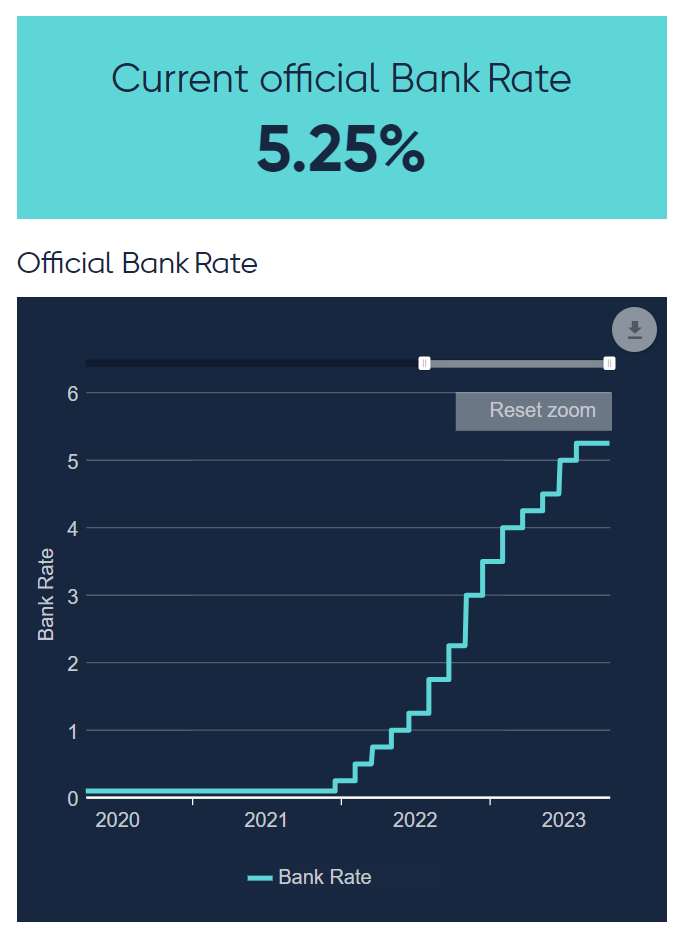Image resolution: width=675 pixels, height=934 pixels.
Task: Click the dark unselected slider track
Action: click(x=250, y=363)
